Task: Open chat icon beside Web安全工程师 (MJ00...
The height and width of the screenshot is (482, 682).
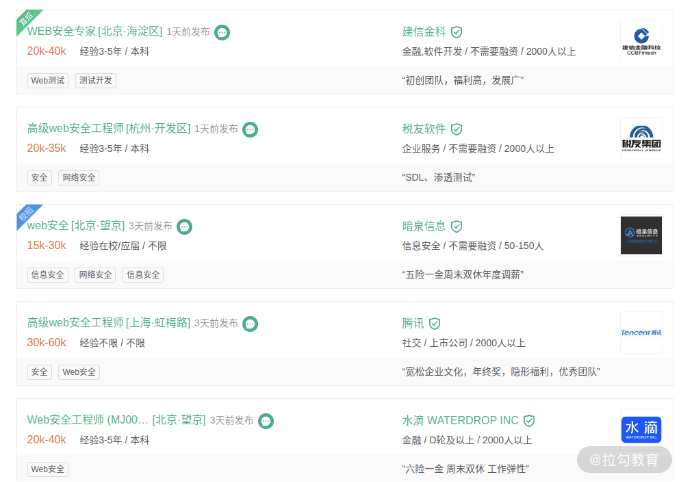Action: [266, 421]
